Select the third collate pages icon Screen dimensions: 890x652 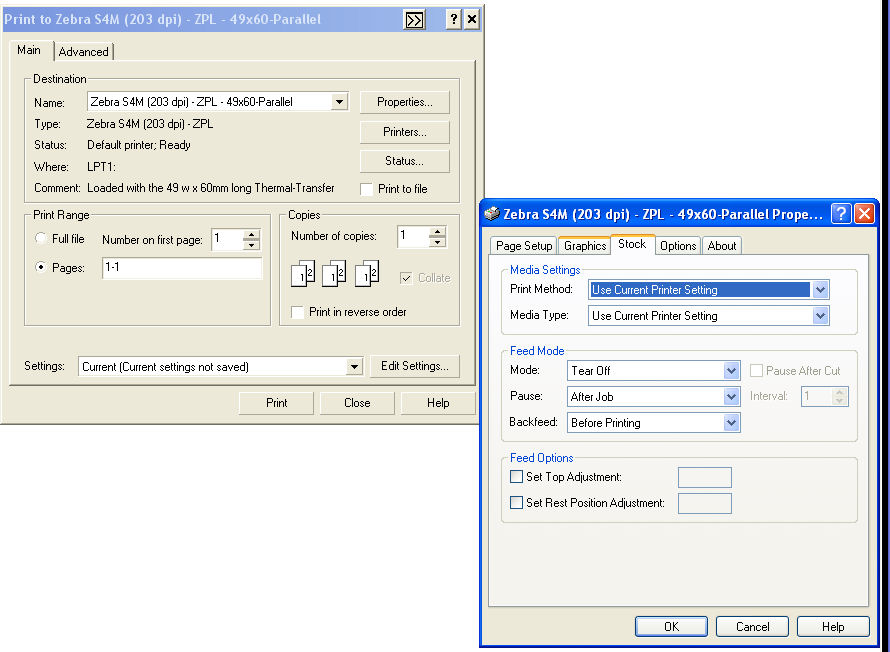coord(367,274)
